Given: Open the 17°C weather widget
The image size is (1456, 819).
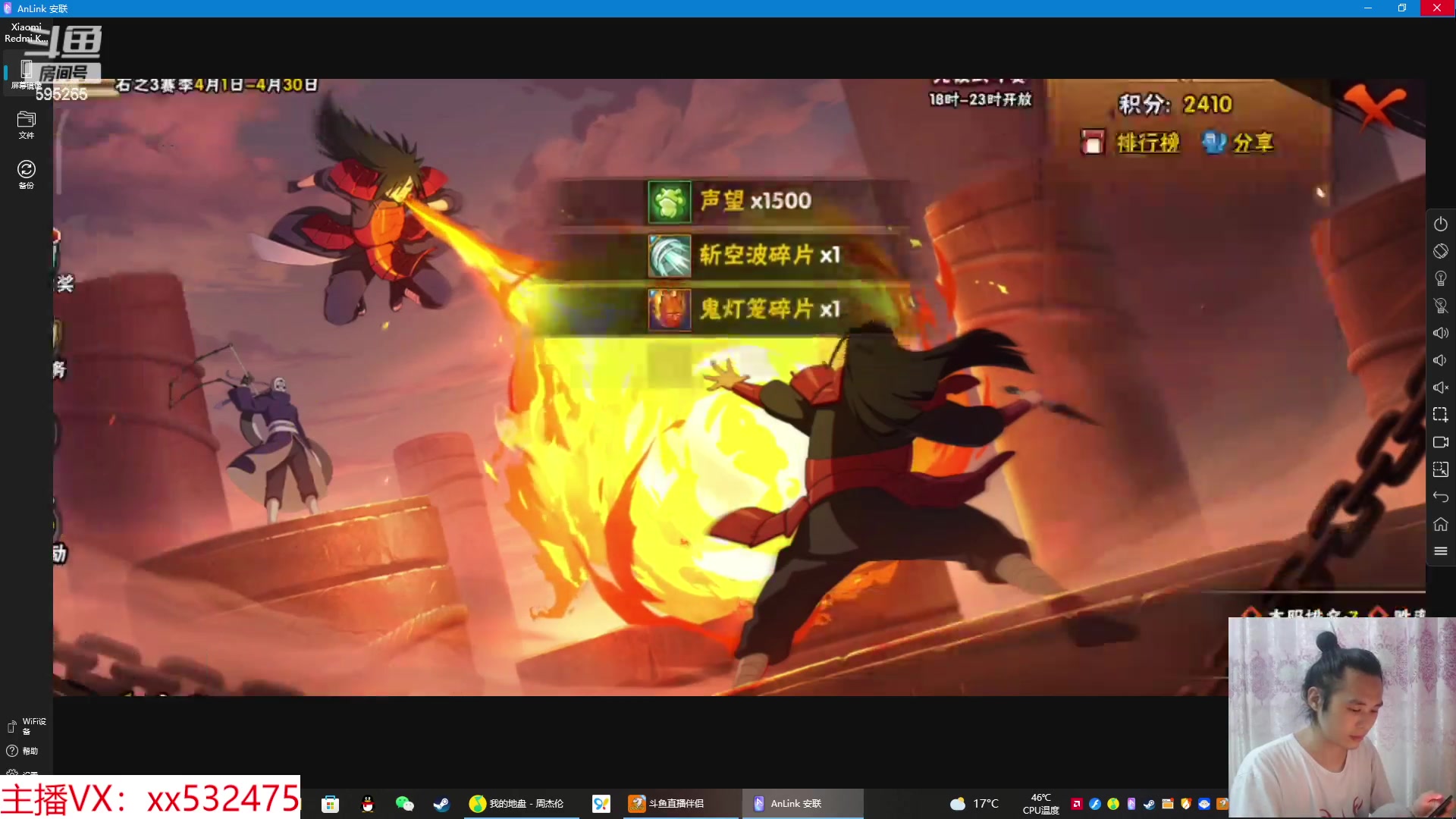Looking at the screenshot, I should point(974,804).
